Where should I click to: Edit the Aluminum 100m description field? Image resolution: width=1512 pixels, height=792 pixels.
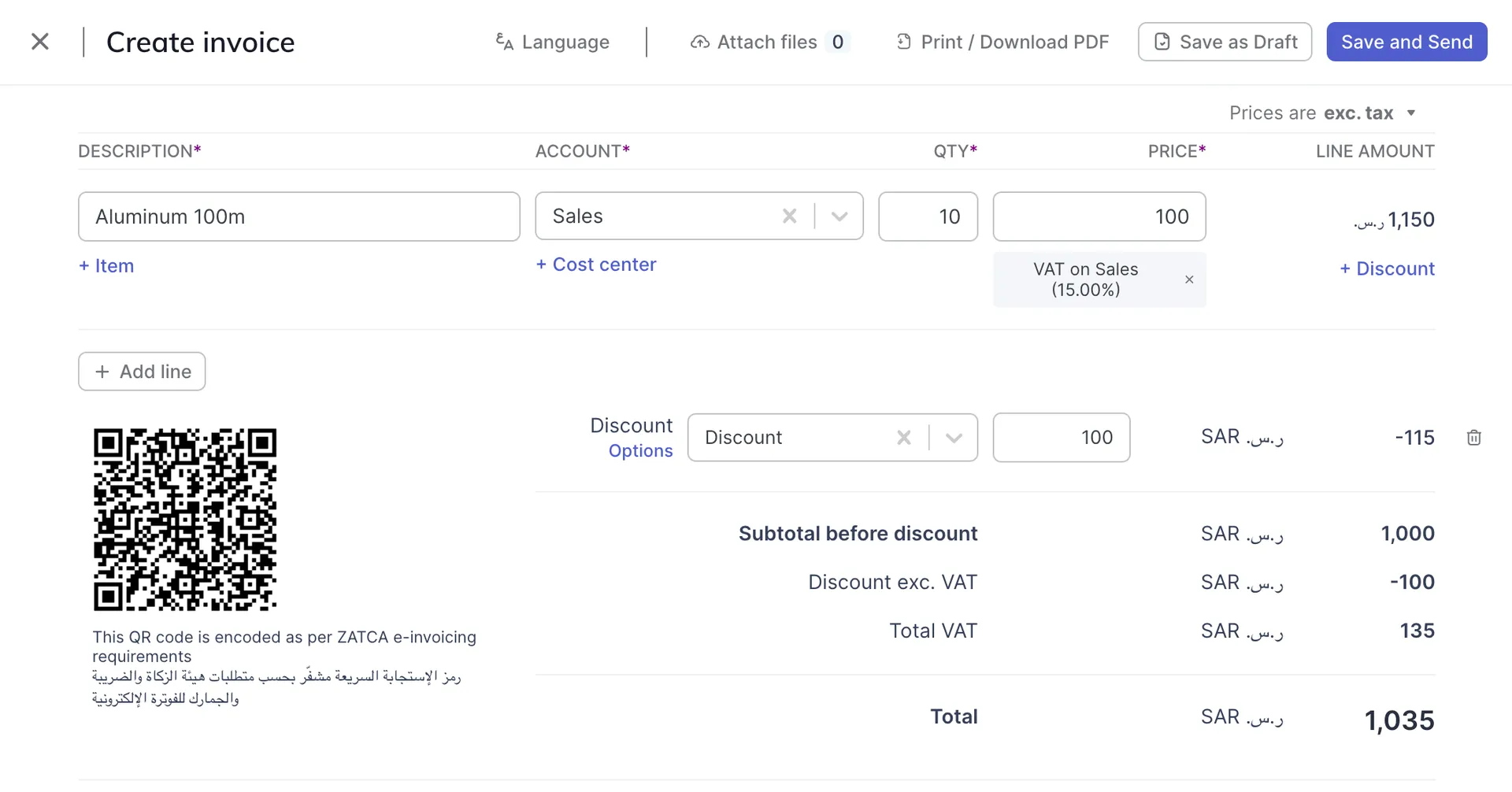[299, 217]
